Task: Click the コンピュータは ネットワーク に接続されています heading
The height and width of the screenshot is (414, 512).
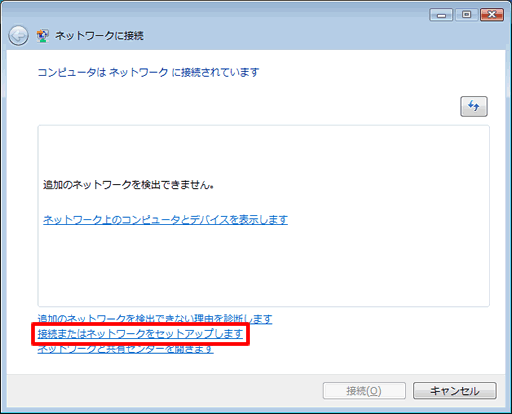Action: pyautogui.click(x=148, y=72)
